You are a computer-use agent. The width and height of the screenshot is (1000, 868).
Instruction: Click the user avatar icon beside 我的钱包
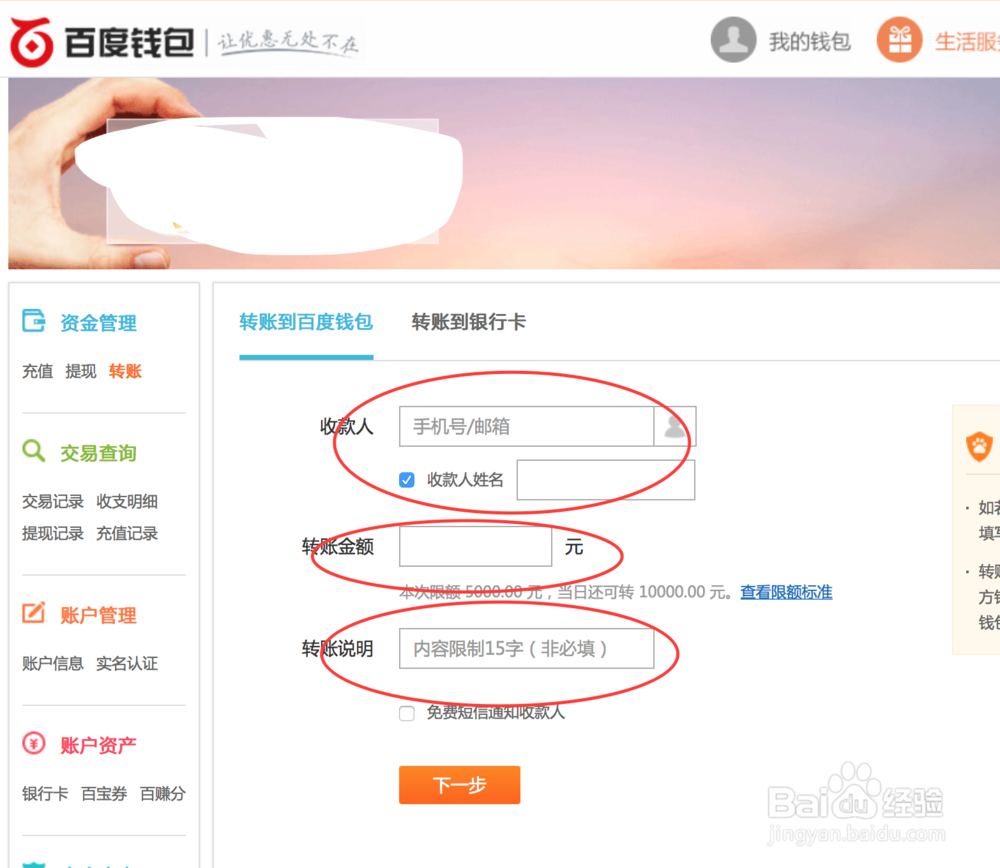tap(733, 40)
